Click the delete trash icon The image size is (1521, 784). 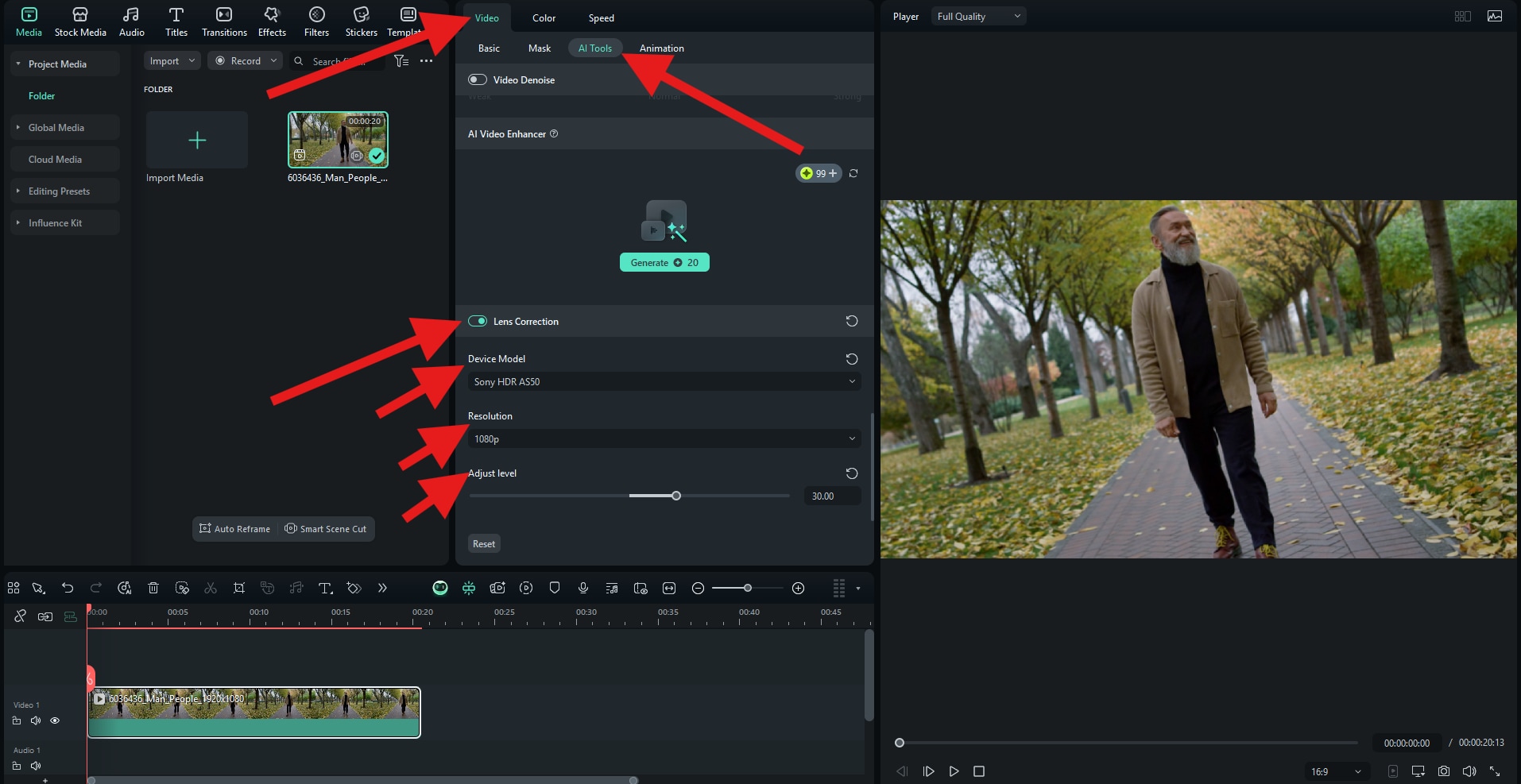[x=153, y=588]
